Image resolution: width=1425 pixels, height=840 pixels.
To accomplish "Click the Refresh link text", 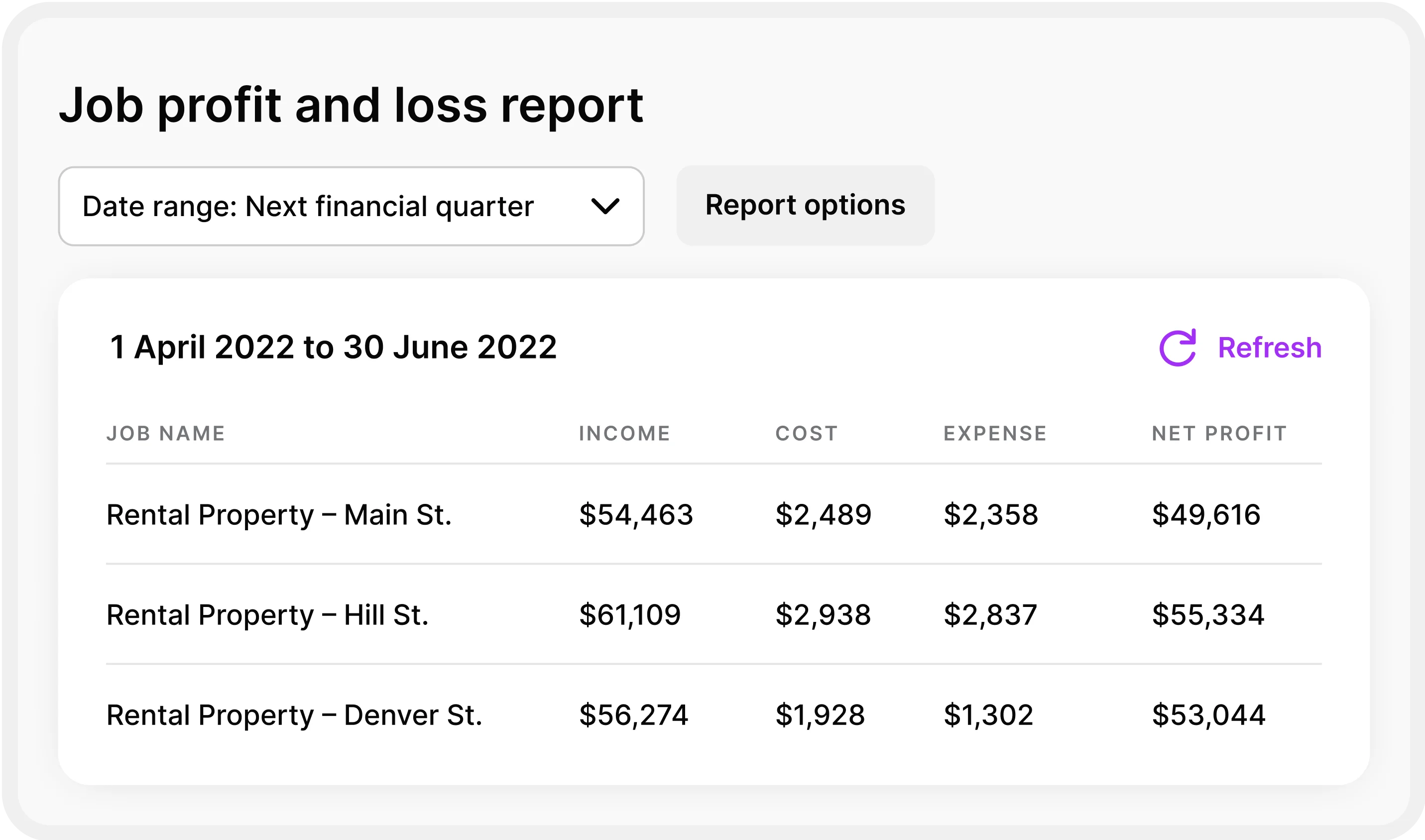I will [1269, 348].
